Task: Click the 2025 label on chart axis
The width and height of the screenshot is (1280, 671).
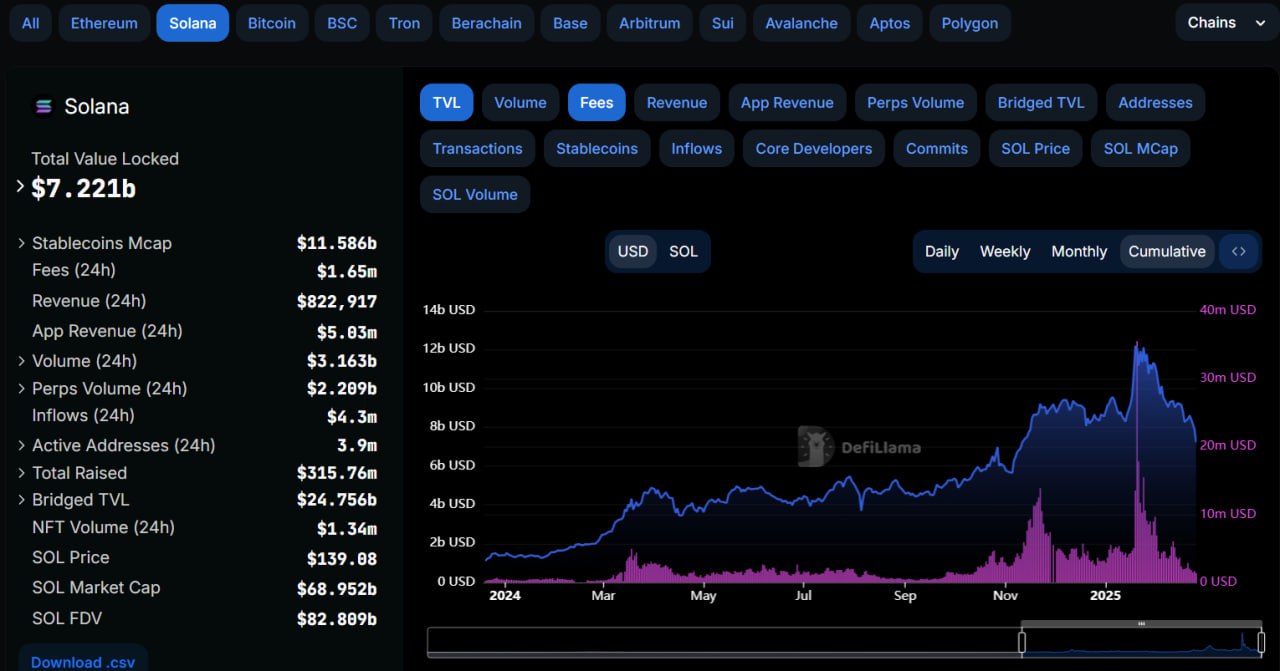Action: (x=1106, y=595)
